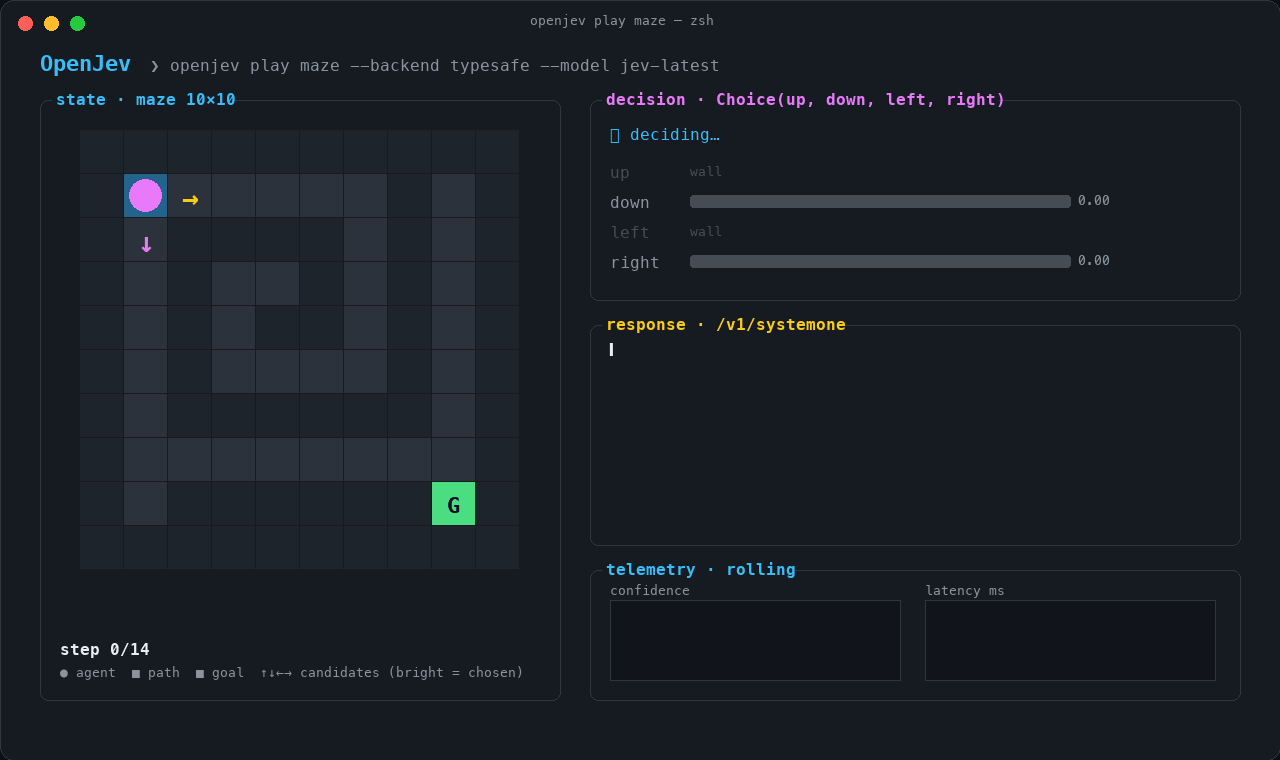The image size is (1280, 760).
Task: Click the text cursor in response panel
Action: (611, 350)
